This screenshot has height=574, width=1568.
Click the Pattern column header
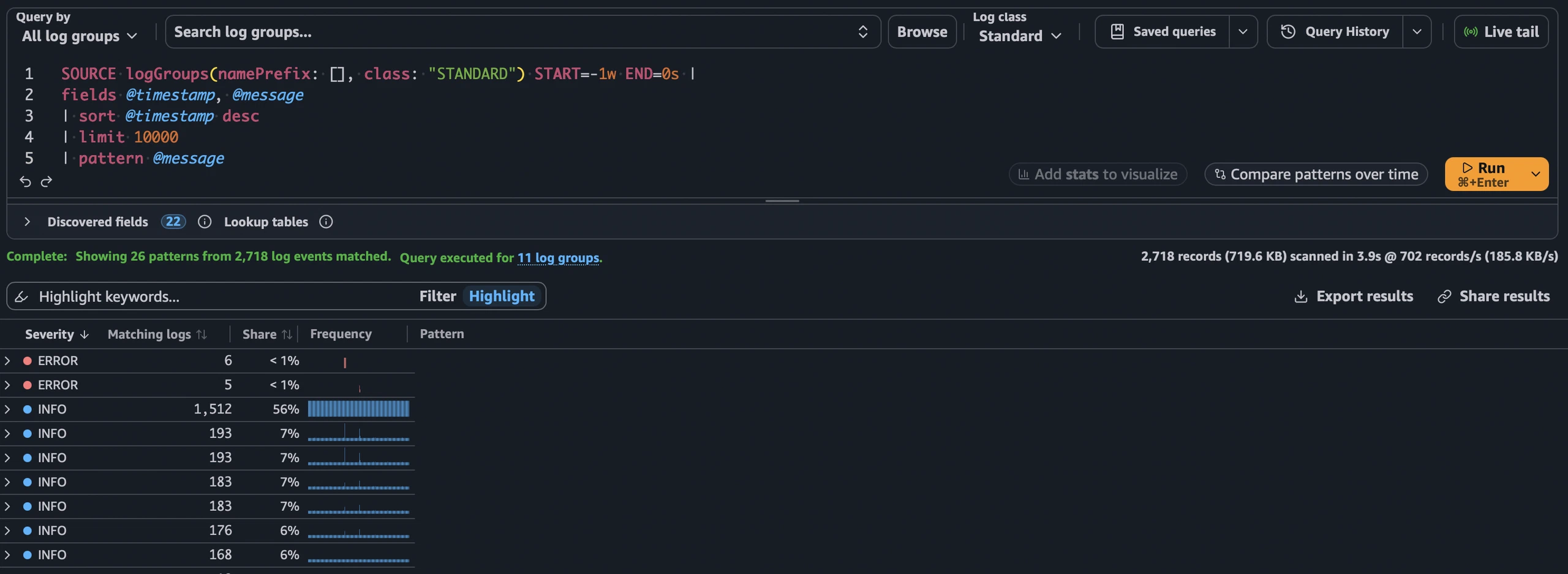pos(442,334)
